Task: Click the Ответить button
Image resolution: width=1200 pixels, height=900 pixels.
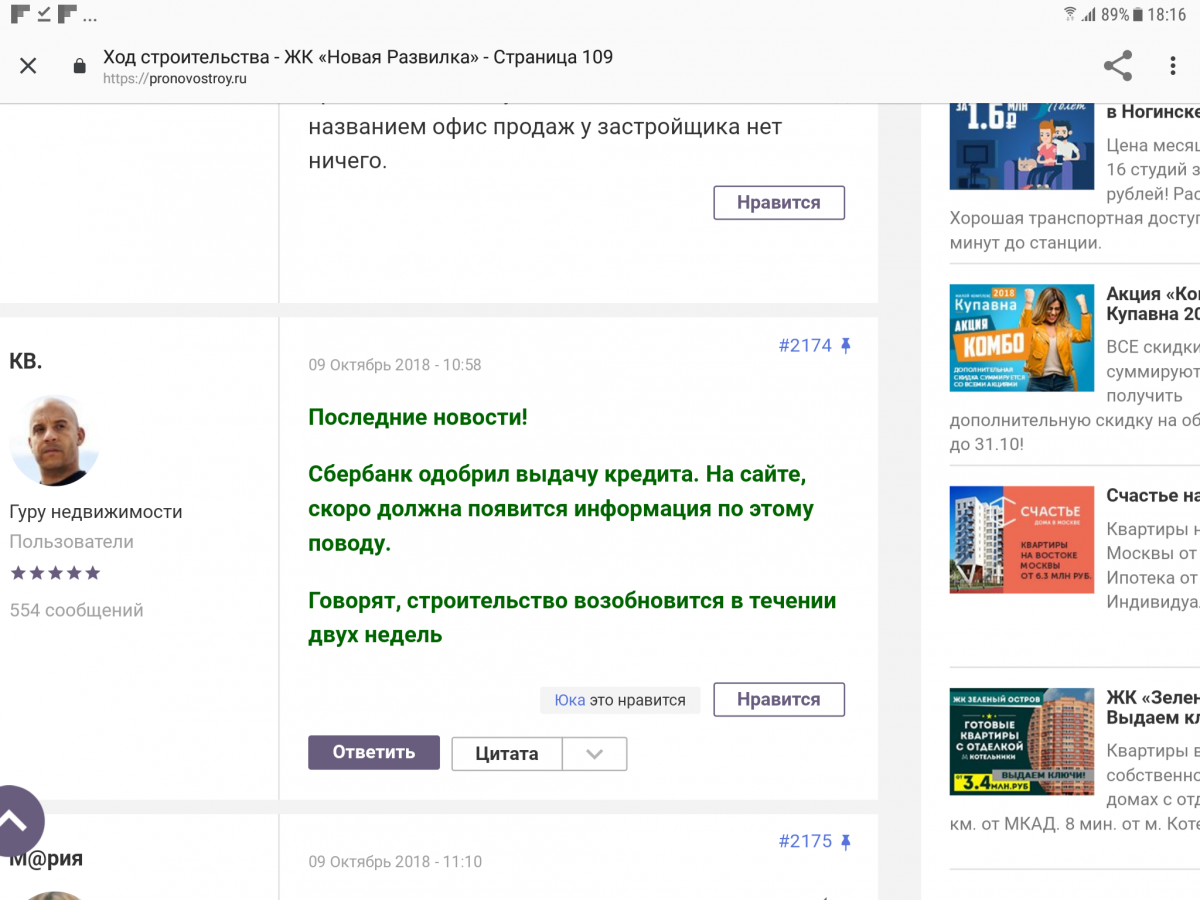Action: (x=374, y=753)
